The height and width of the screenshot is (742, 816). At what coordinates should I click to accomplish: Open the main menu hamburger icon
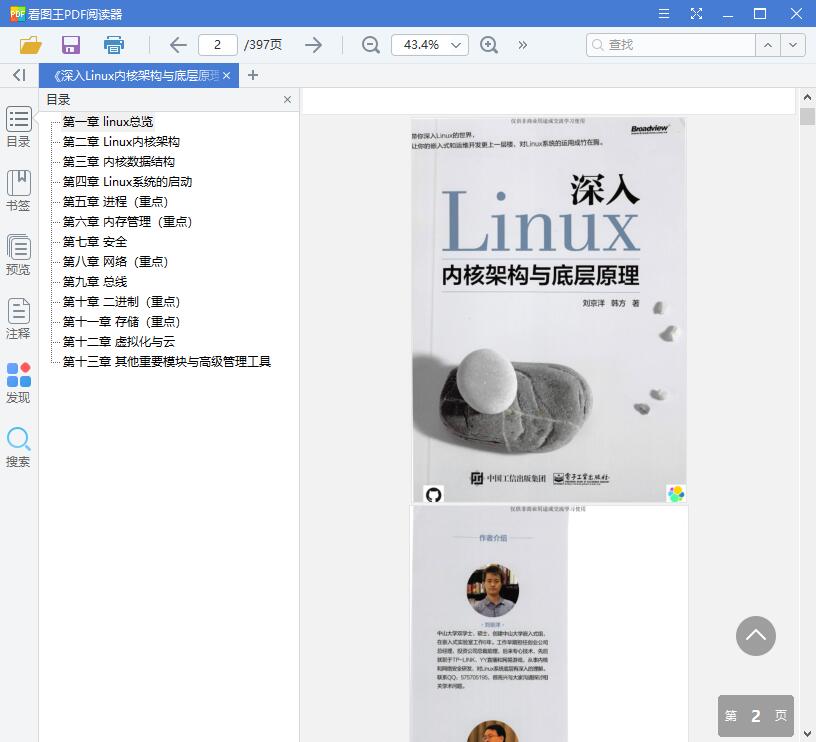tap(664, 14)
